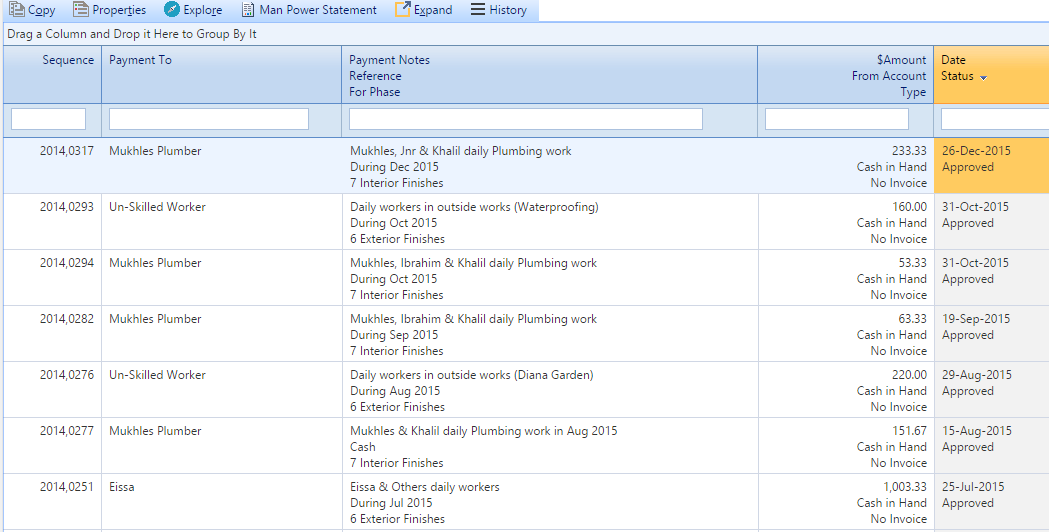
Task: Select the Eissa payment row
Action: click(x=526, y=502)
